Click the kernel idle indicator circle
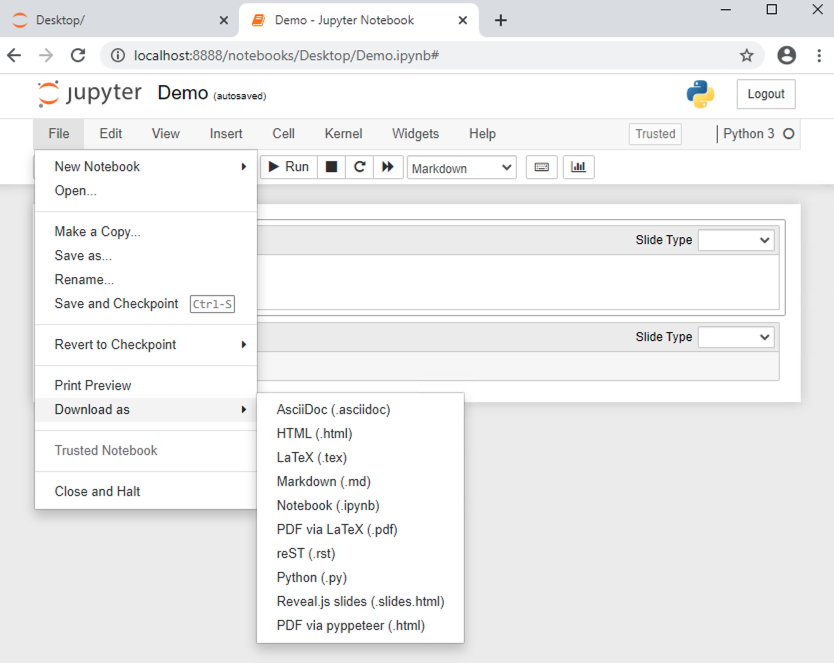This screenshot has height=663, width=834. 789,134
